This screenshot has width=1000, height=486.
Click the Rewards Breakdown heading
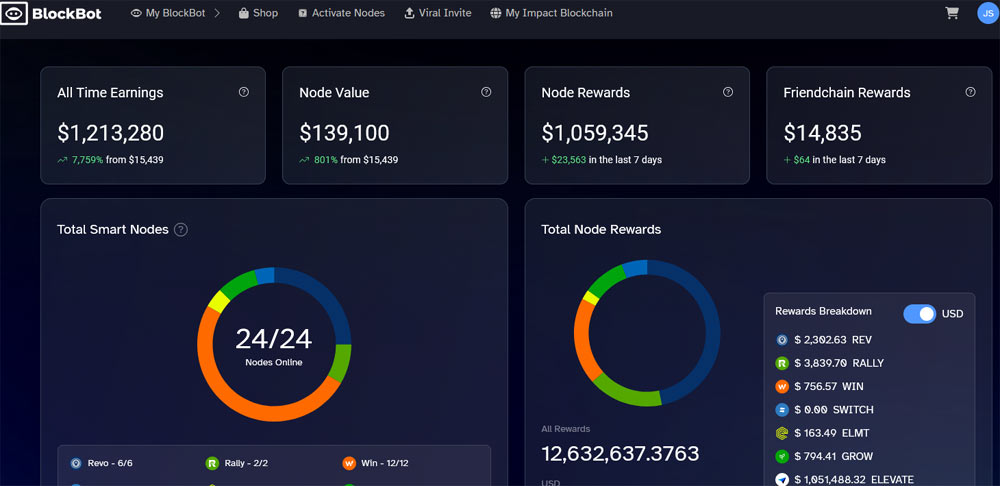click(x=823, y=311)
